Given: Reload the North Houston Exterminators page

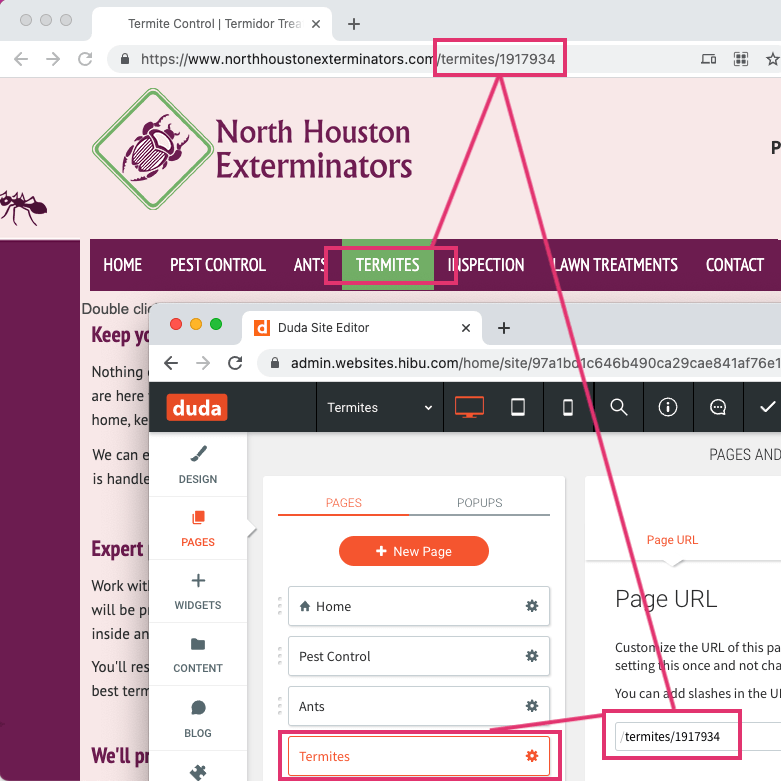Looking at the screenshot, I should tap(85, 59).
